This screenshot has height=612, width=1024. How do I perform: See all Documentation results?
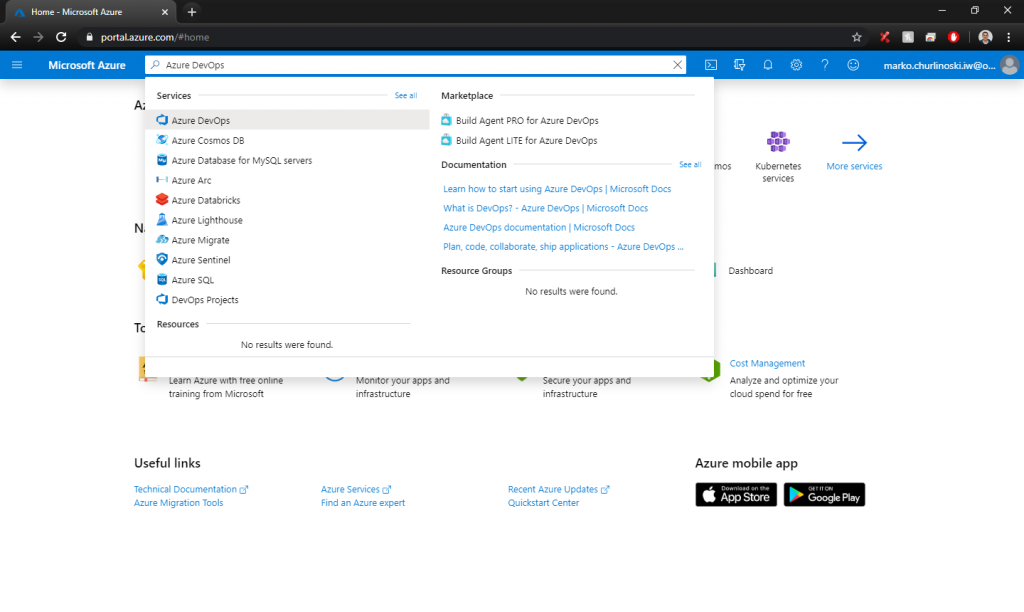pos(690,165)
